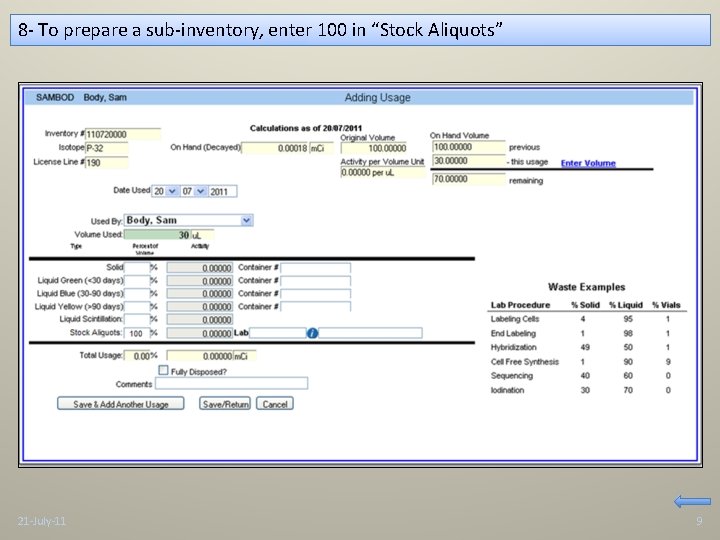Image resolution: width=720 pixels, height=540 pixels.
Task: Click the Activity per Volume Unit field
Action: coord(383,173)
